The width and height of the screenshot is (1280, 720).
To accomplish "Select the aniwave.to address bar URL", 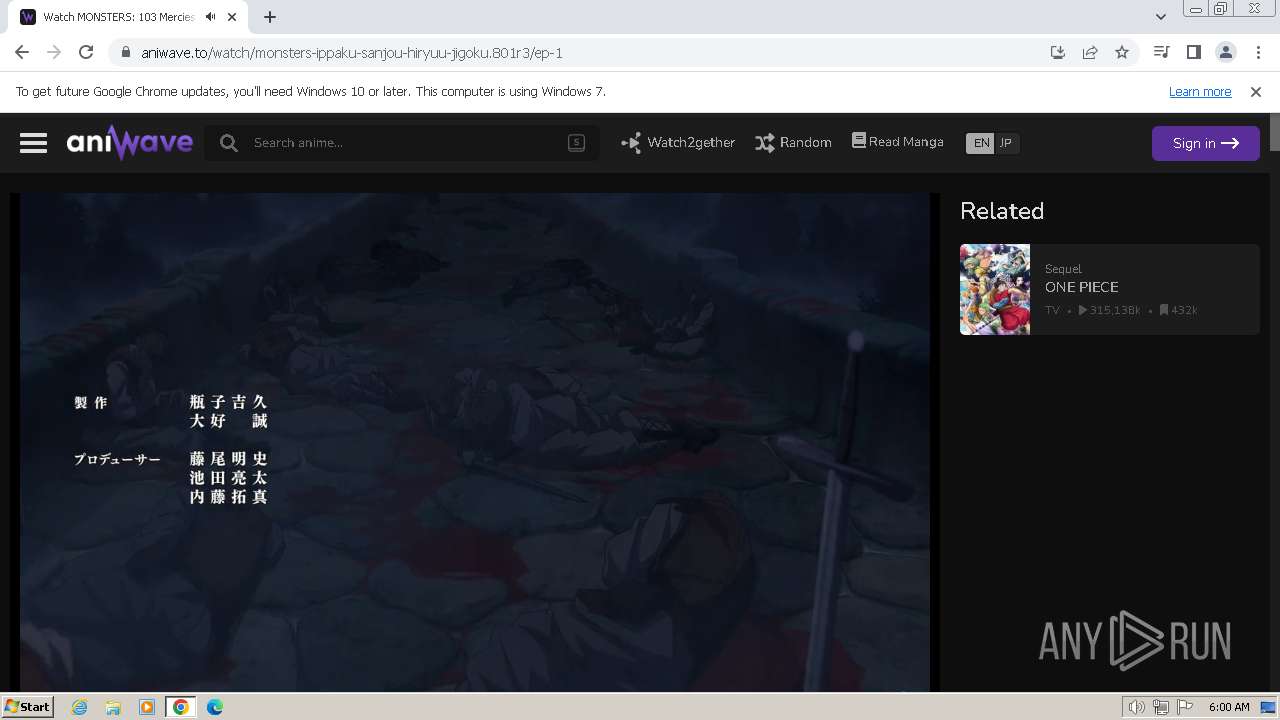I will tap(352, 52).
